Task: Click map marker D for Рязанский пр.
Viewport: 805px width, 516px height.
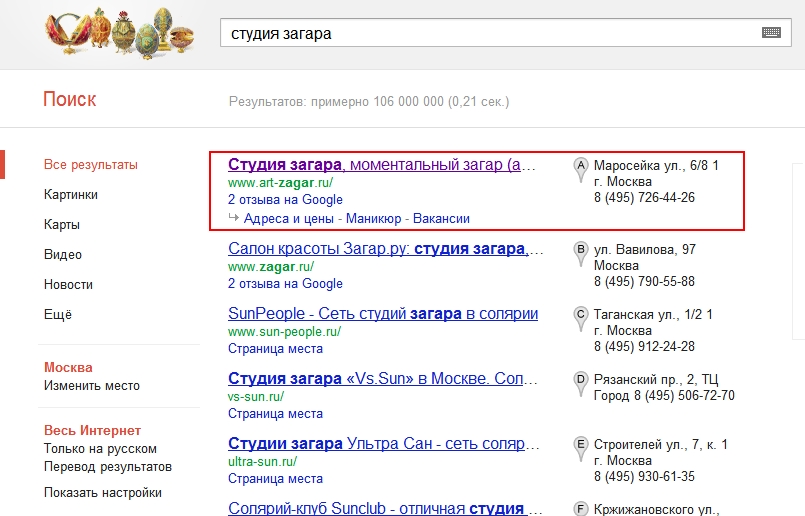Action: [x=581, y=384]
